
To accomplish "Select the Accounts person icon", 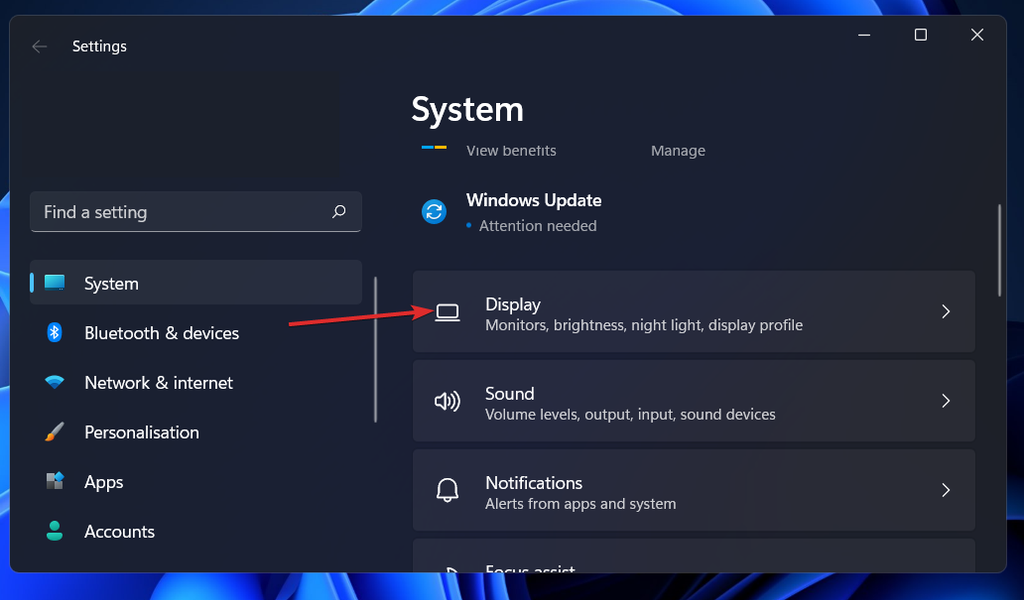I will point(52,531).
